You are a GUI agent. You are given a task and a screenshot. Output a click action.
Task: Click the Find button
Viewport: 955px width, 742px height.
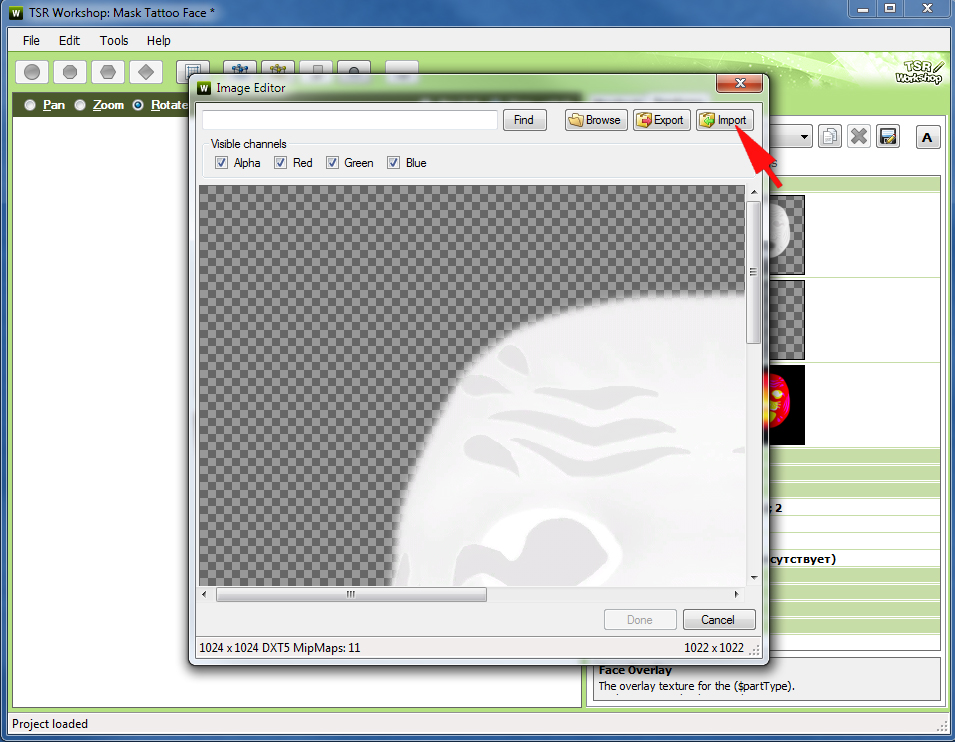pos(524,120)
